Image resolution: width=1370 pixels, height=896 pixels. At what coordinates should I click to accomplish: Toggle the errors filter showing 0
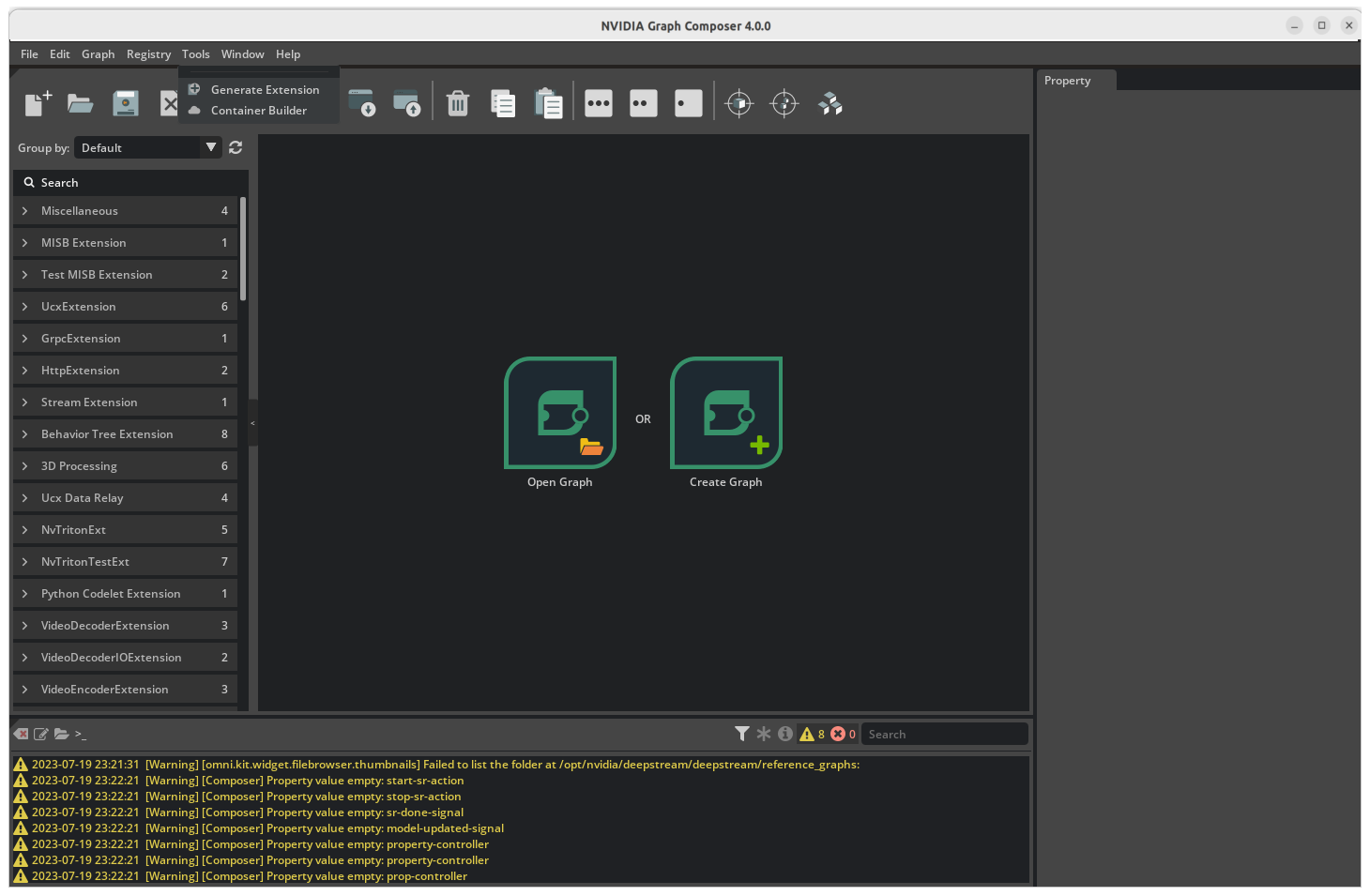coord(843,734)
